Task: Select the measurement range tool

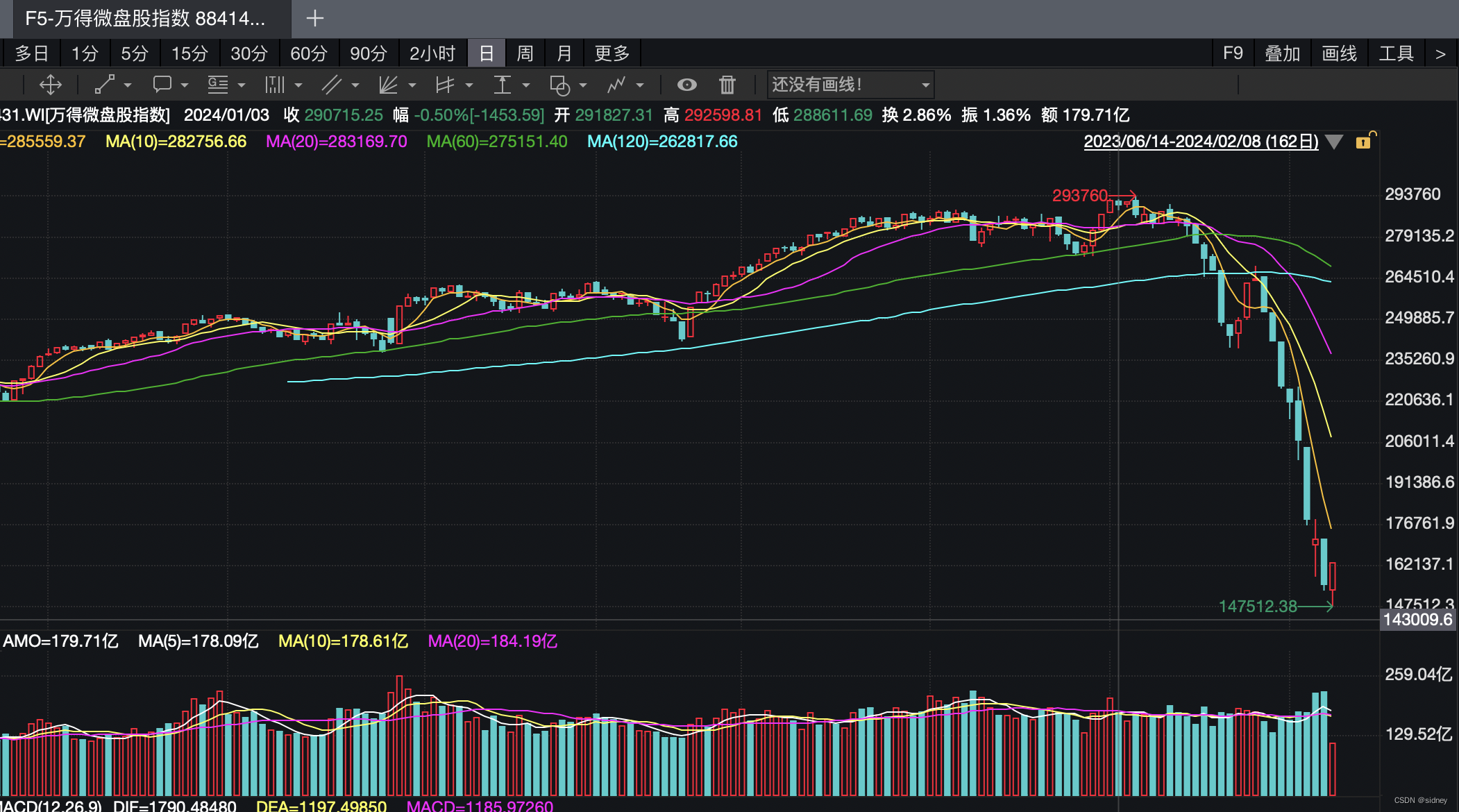Action: click(503, 85)
